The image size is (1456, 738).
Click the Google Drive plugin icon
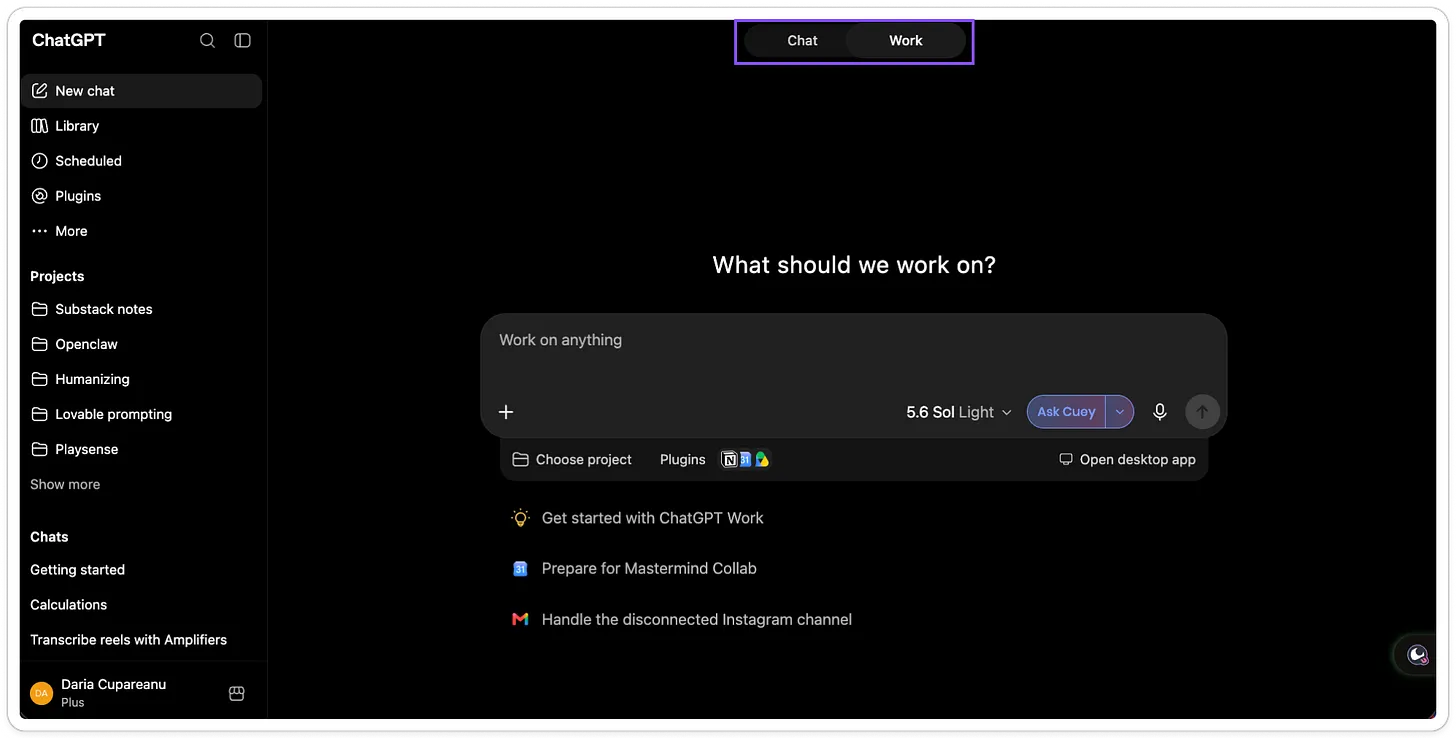click(x=762, y=460)
